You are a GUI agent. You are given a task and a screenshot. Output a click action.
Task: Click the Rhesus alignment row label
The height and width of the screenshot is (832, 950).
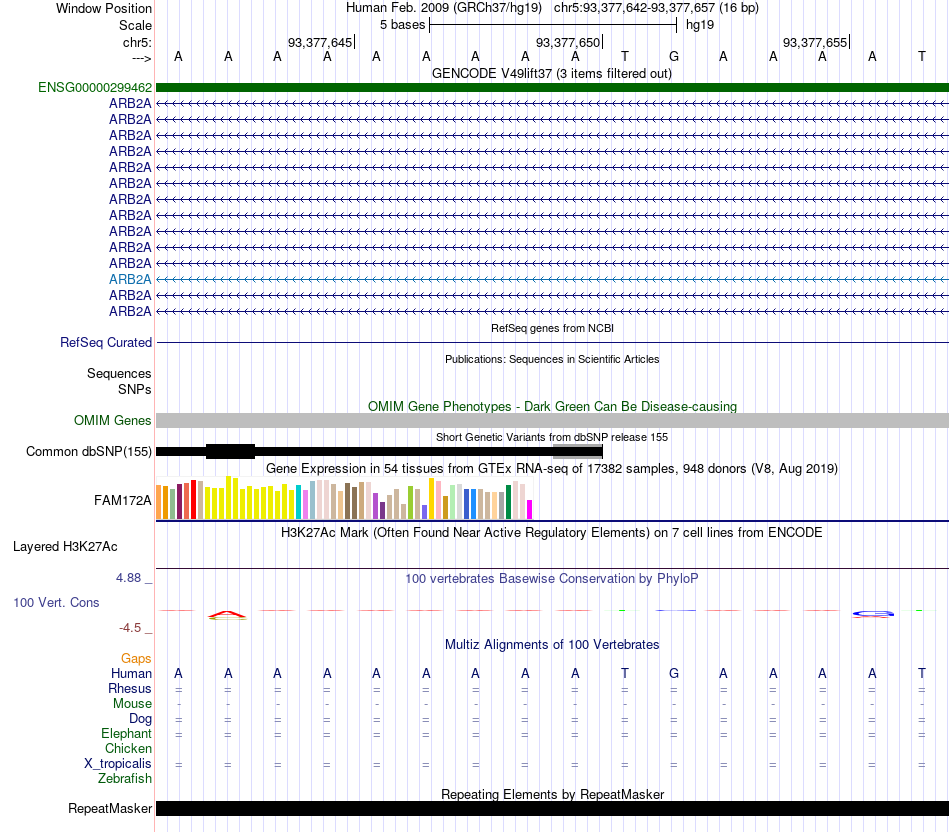tap(130, 688)
